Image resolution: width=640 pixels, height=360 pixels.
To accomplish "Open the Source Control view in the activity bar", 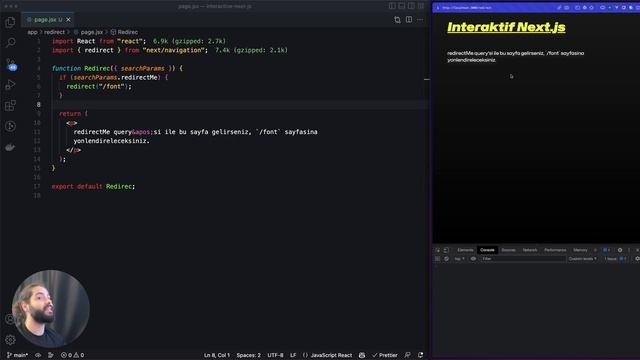I will pyautogui.click(x=11, y=64).
